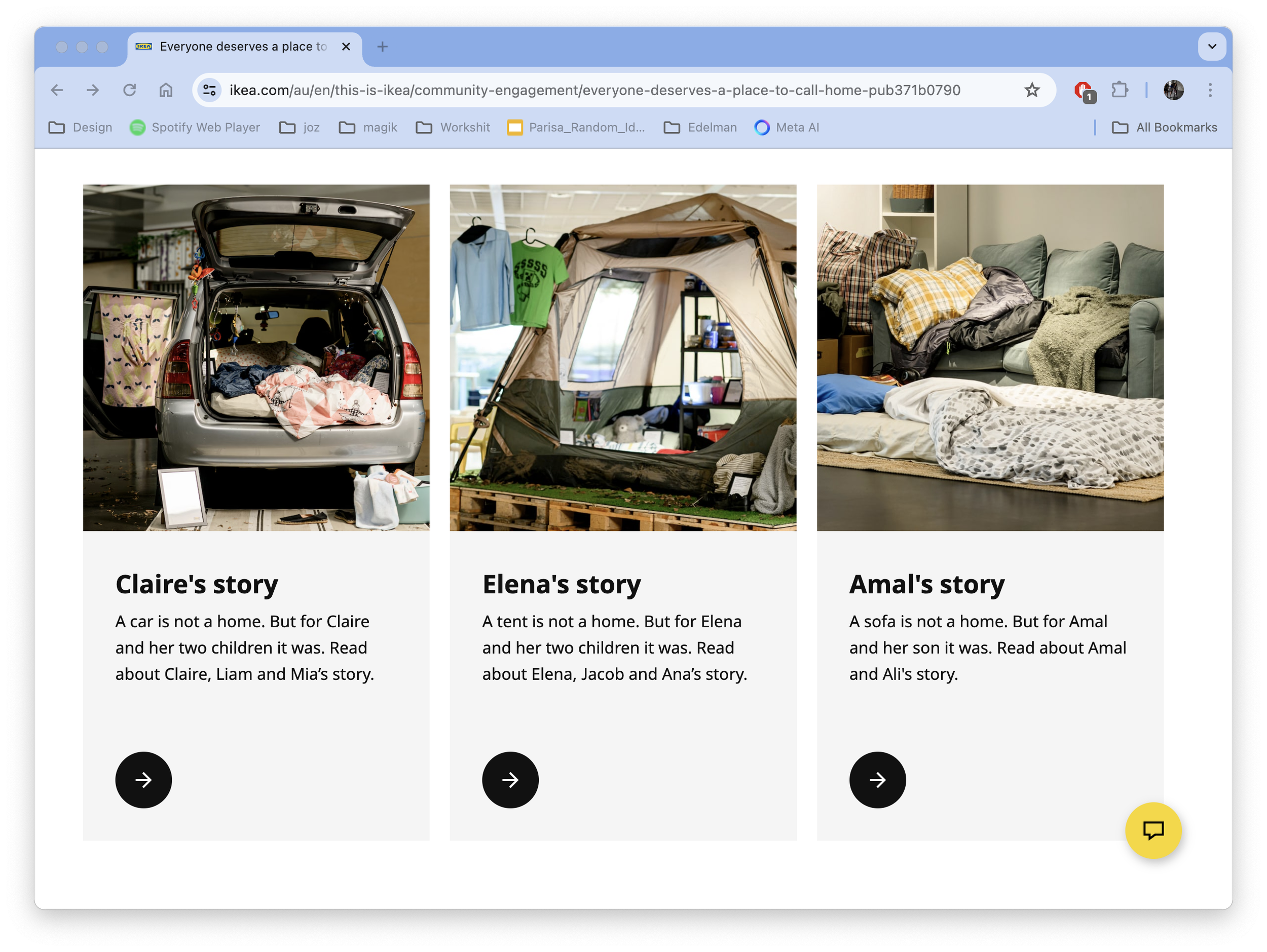Open Spotify Web Player bookmark
The image size is (1267, 952).
(x=195, y=127)
